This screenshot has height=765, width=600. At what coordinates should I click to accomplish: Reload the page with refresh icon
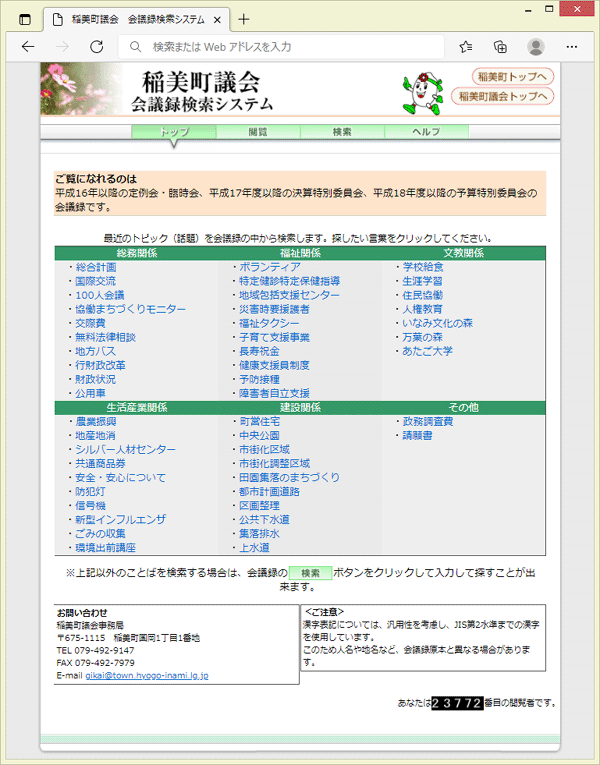(x=97, y=47)
